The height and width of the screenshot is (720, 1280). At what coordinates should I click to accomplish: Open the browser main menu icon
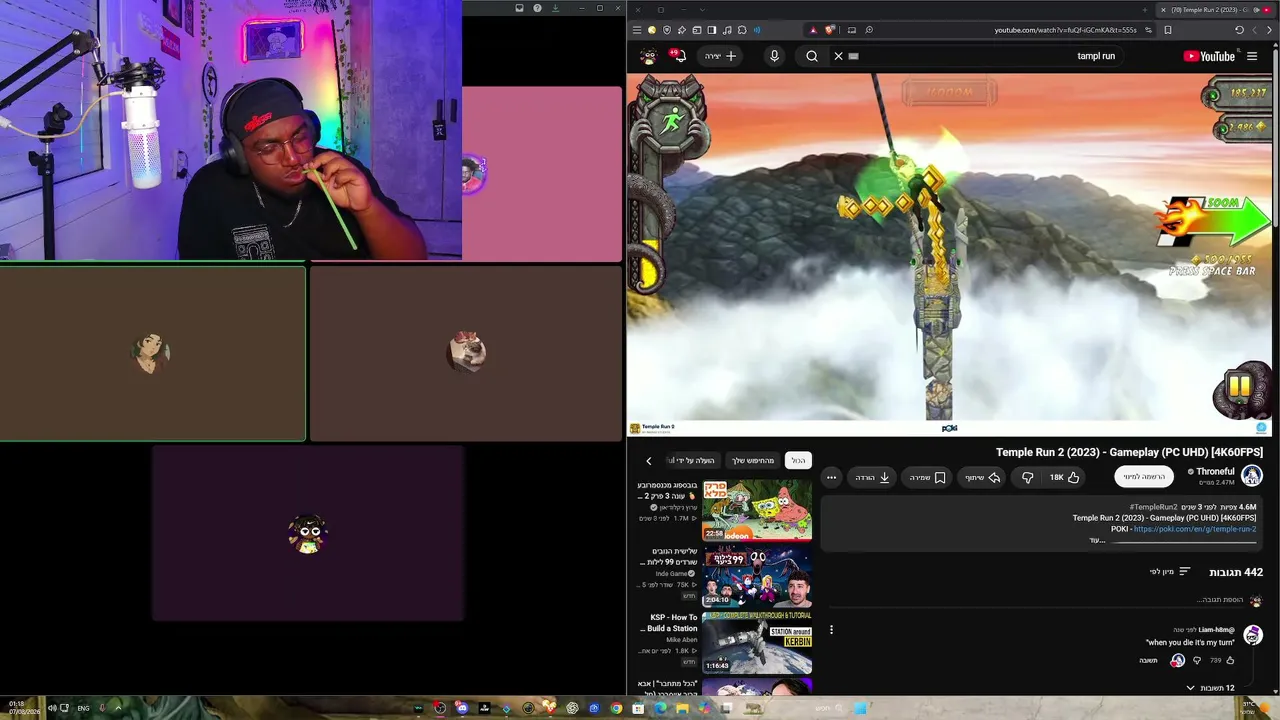[637, 30]
